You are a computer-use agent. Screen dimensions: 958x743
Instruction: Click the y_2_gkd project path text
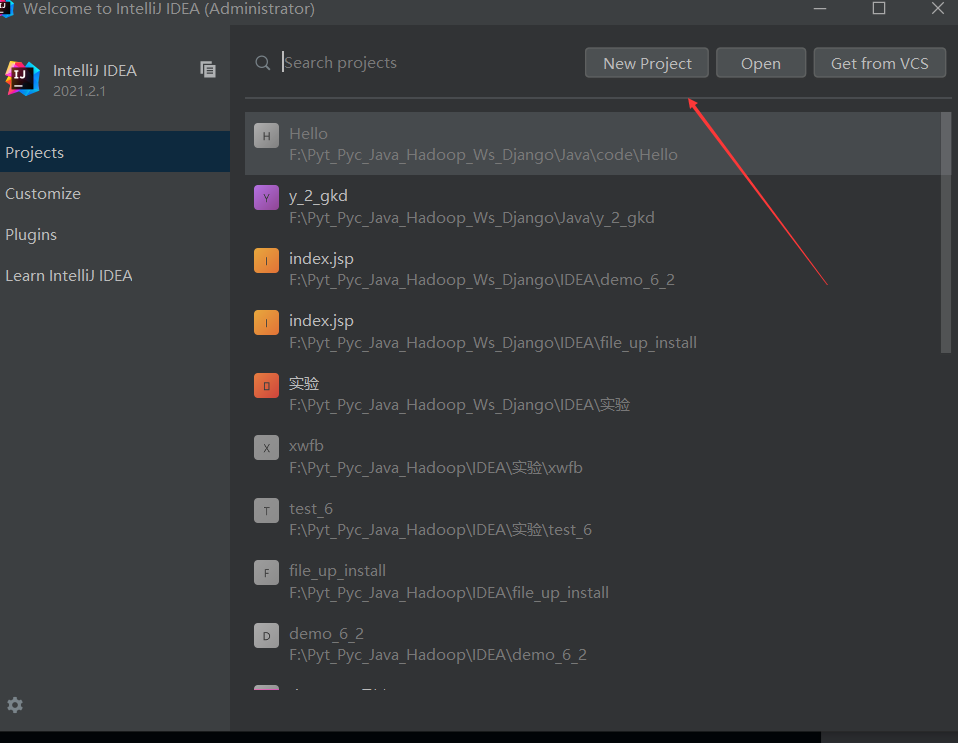[x=472, y=218]
